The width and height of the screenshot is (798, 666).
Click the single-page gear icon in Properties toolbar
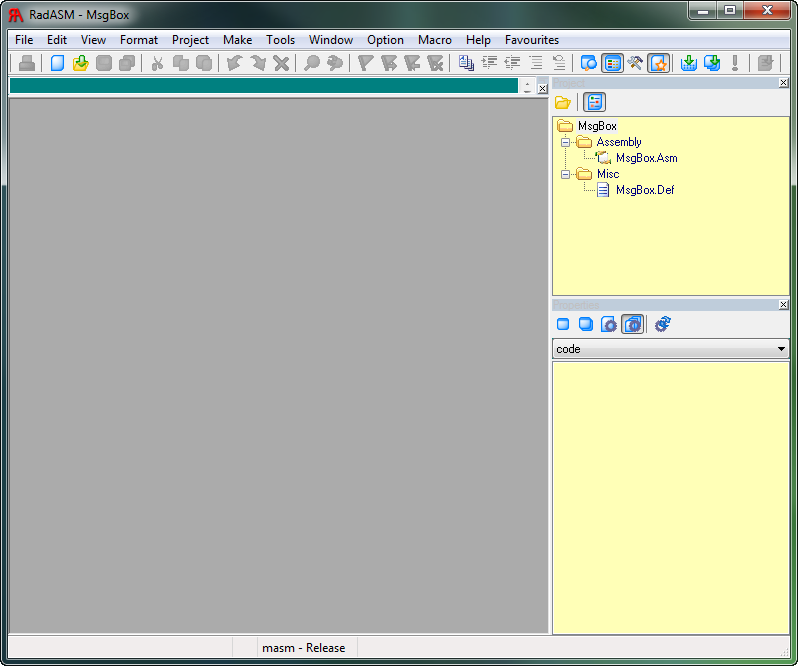pyautogui.click(x=609, y=324)
